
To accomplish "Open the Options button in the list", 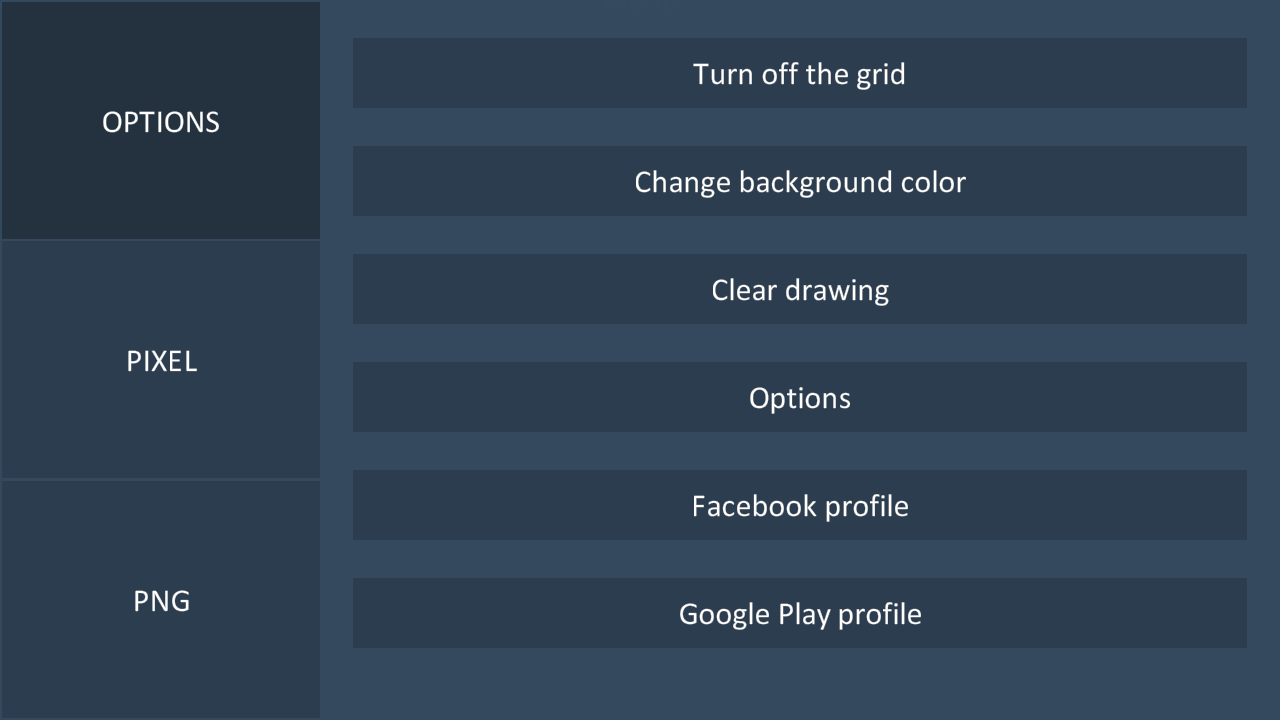I will (799, 397).
